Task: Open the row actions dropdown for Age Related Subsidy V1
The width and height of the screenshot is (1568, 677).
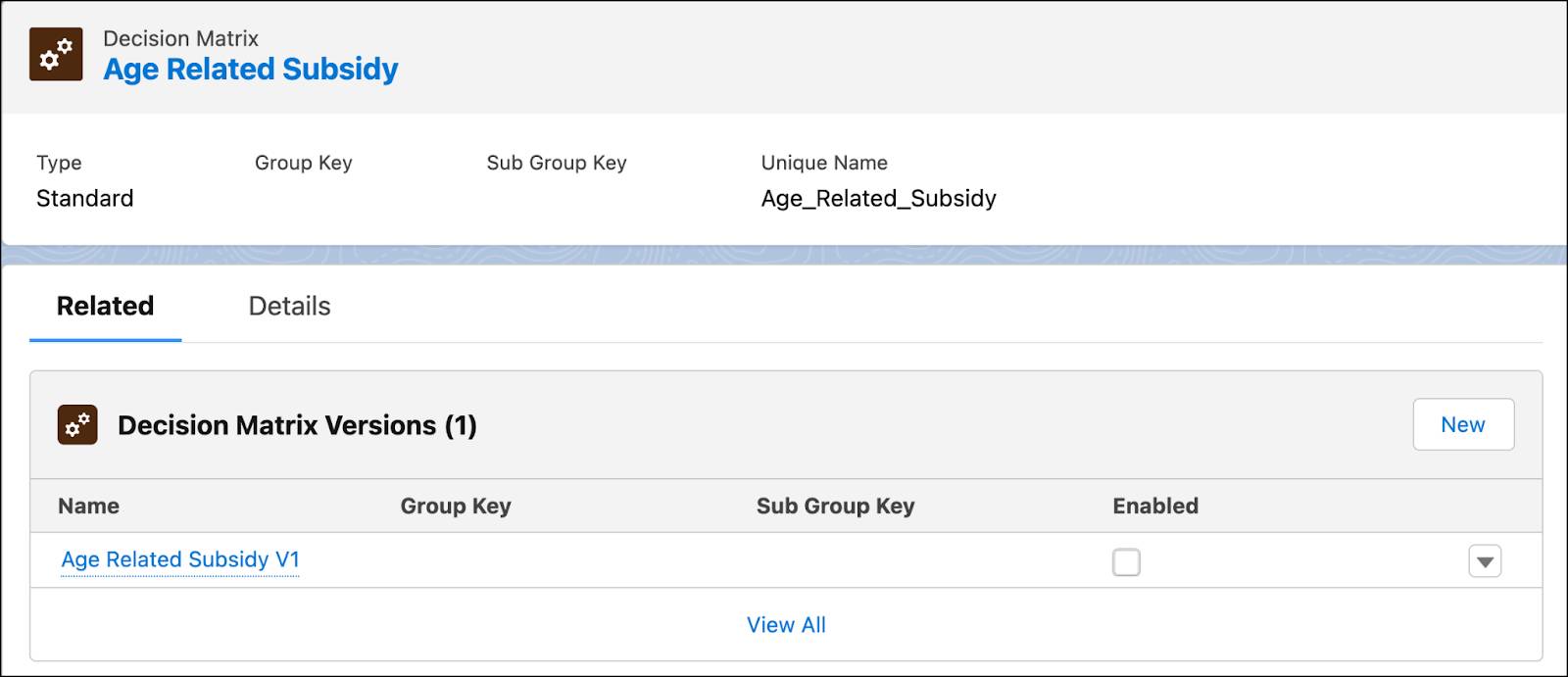Action: point(1485,560)
